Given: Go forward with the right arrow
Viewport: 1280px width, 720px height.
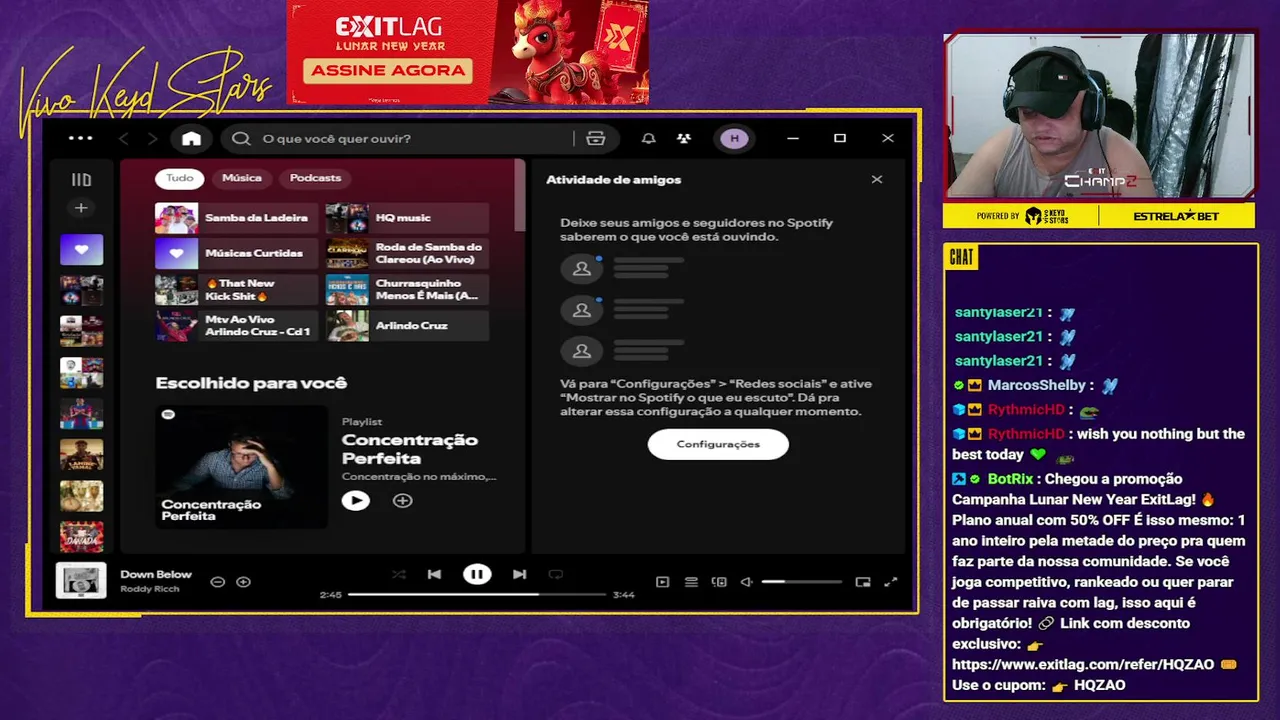Looking at the screenshot, I should pos(152,138).
